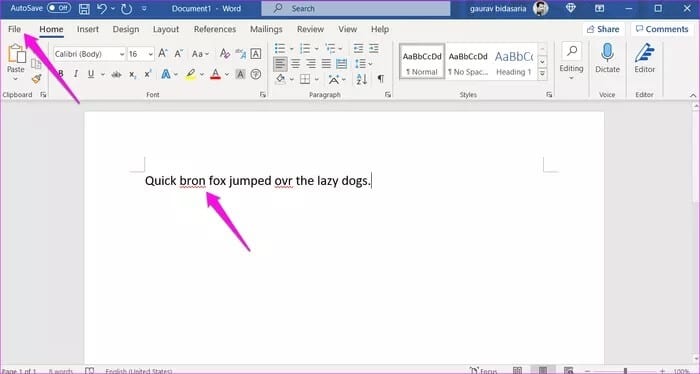Expand the Styles gallery More arrow
Screen dimensions: 700x374
pyautogui.click(x=542, y=74)
